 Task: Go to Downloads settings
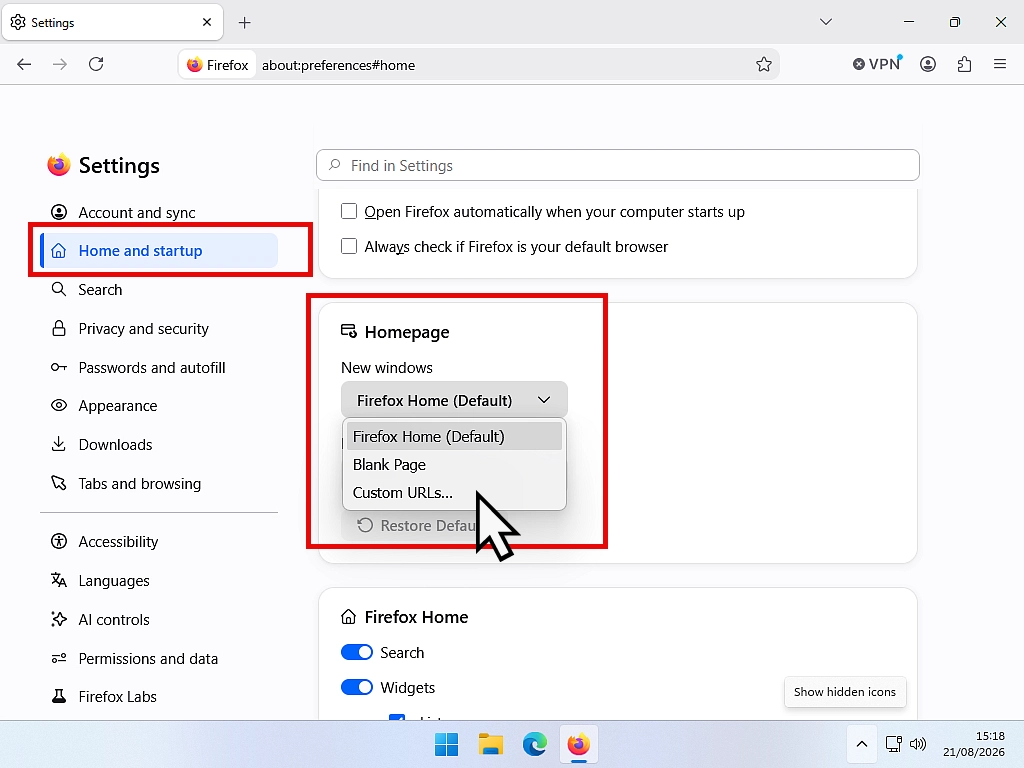point(159,445)
